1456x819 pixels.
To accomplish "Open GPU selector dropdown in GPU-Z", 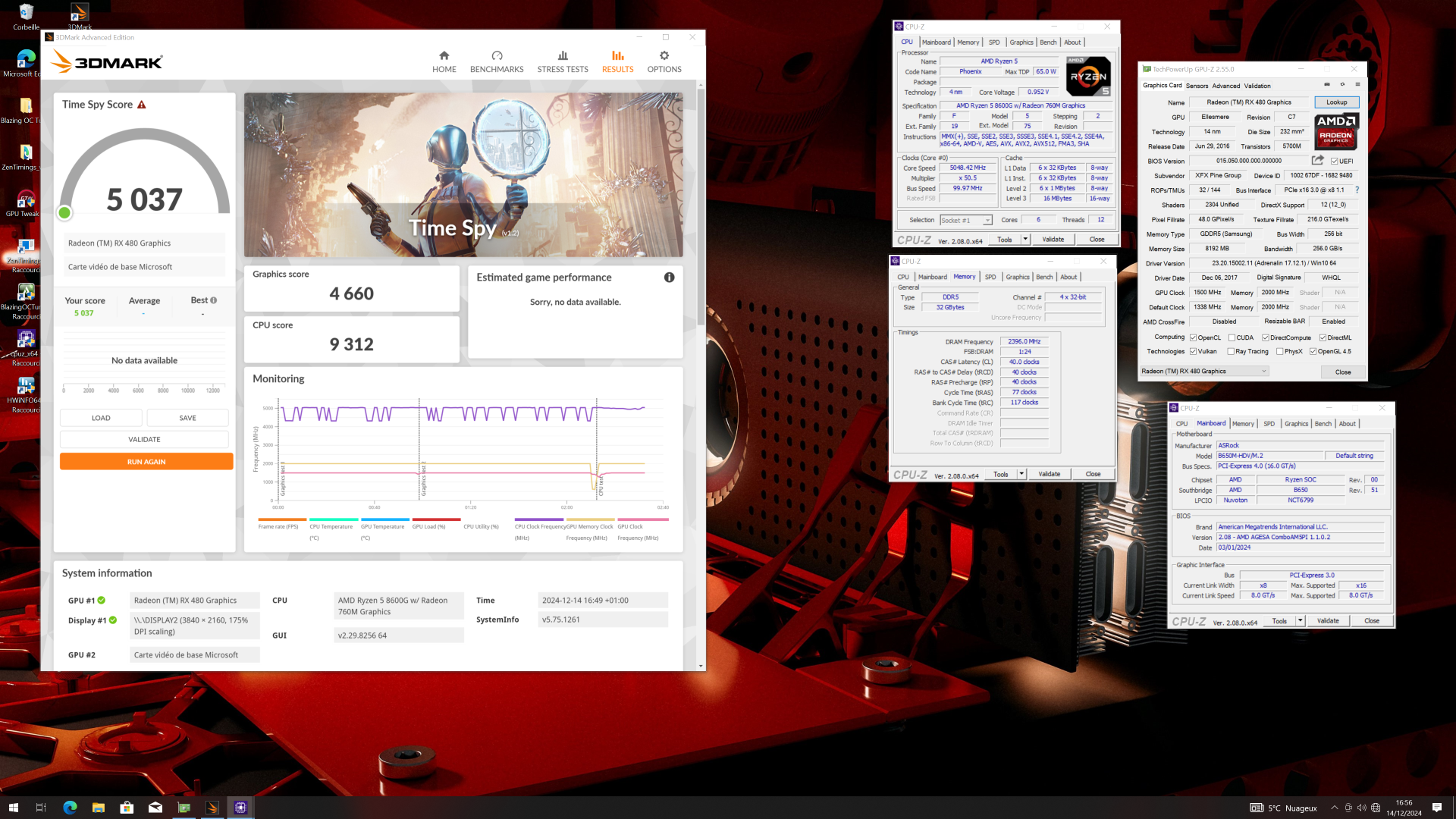I will [1204, 372].
